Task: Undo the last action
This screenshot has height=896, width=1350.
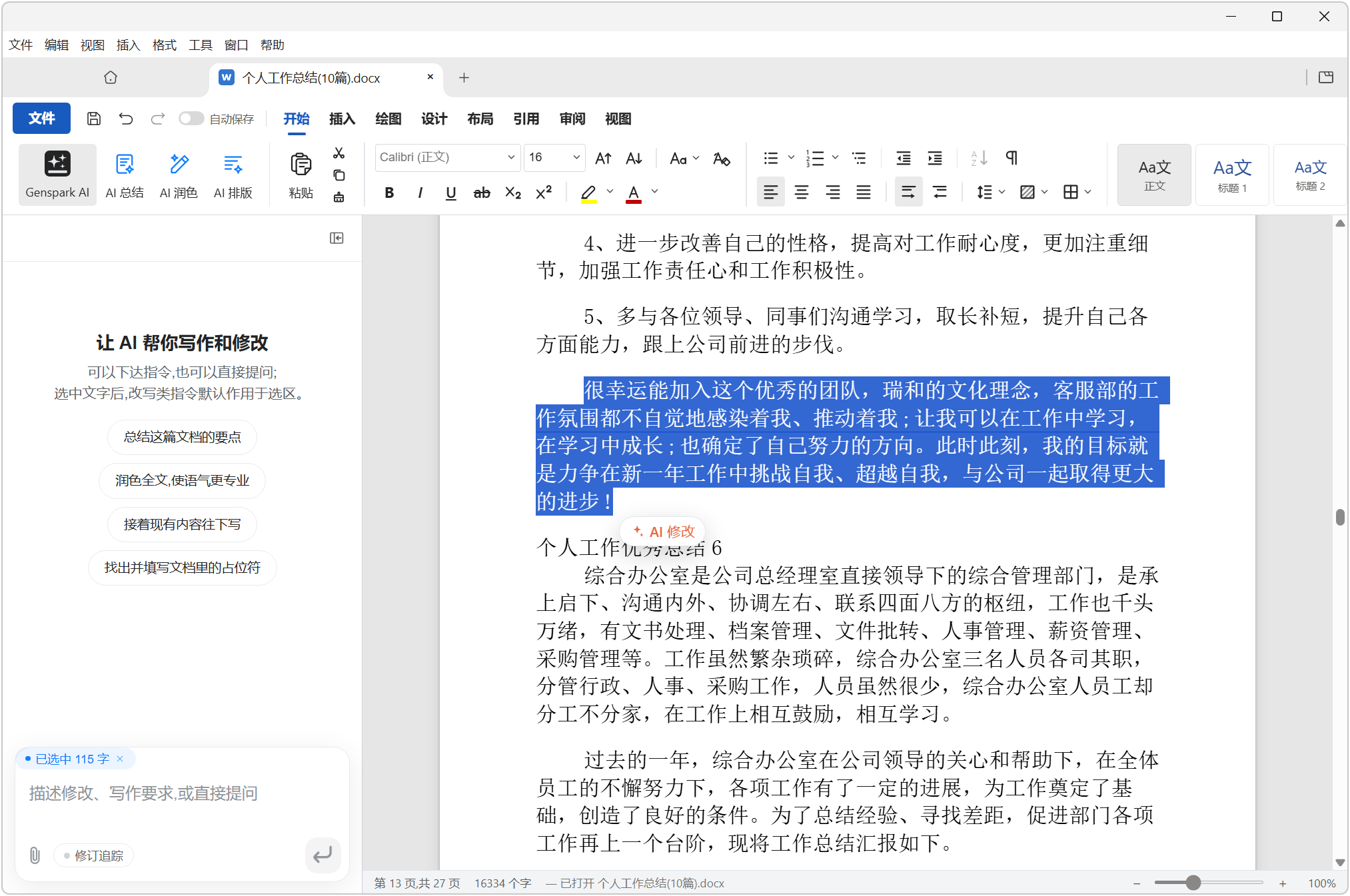Action: [x=126, y=119]
